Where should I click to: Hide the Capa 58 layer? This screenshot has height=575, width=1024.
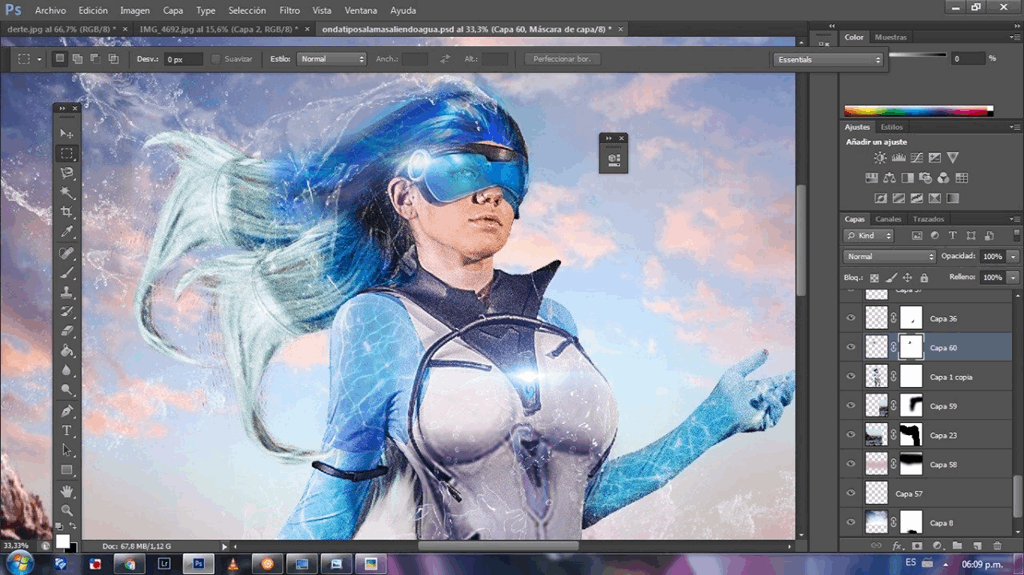(x=851, y=464)
